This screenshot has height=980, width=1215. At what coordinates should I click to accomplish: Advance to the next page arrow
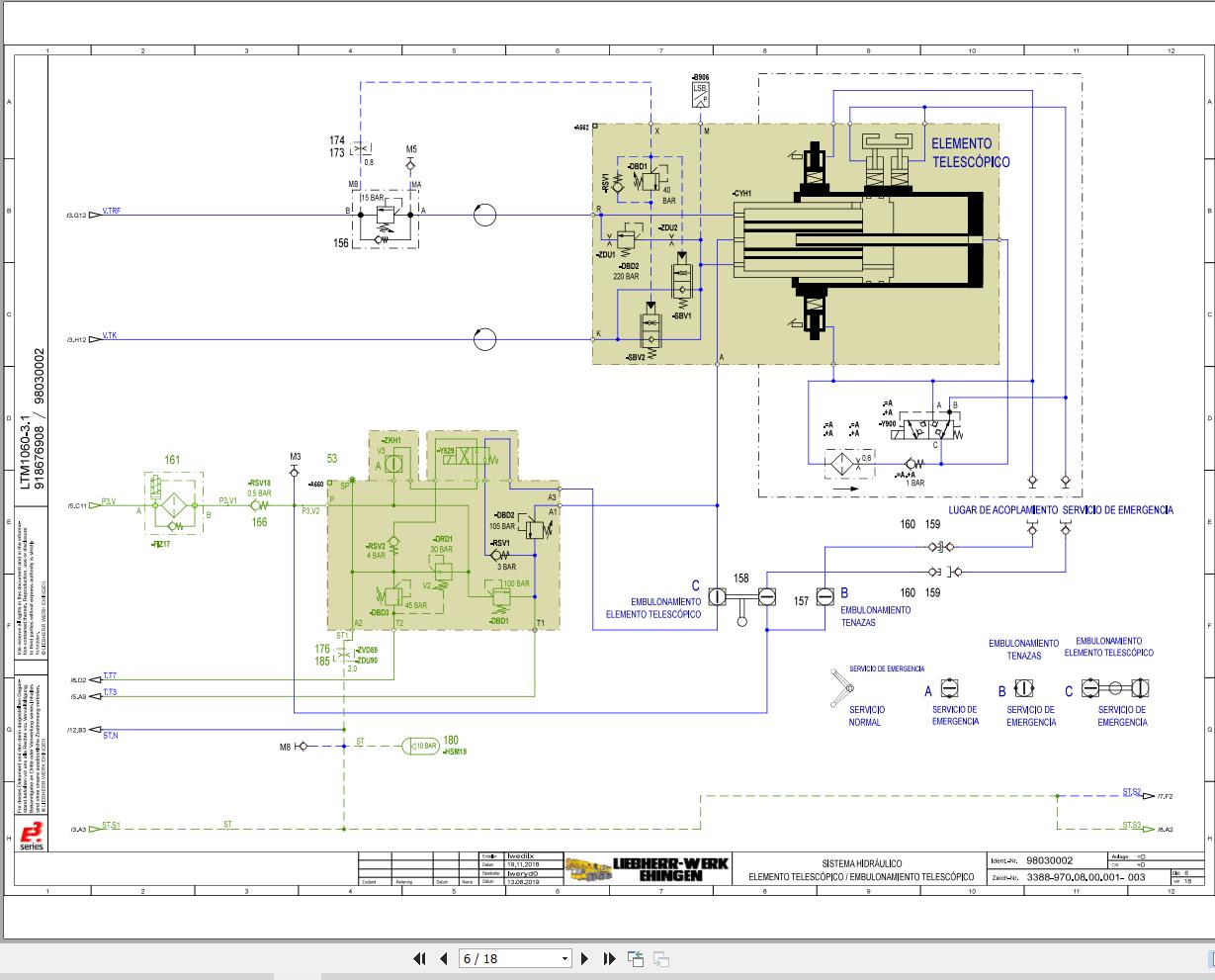[x=585, y=958]
